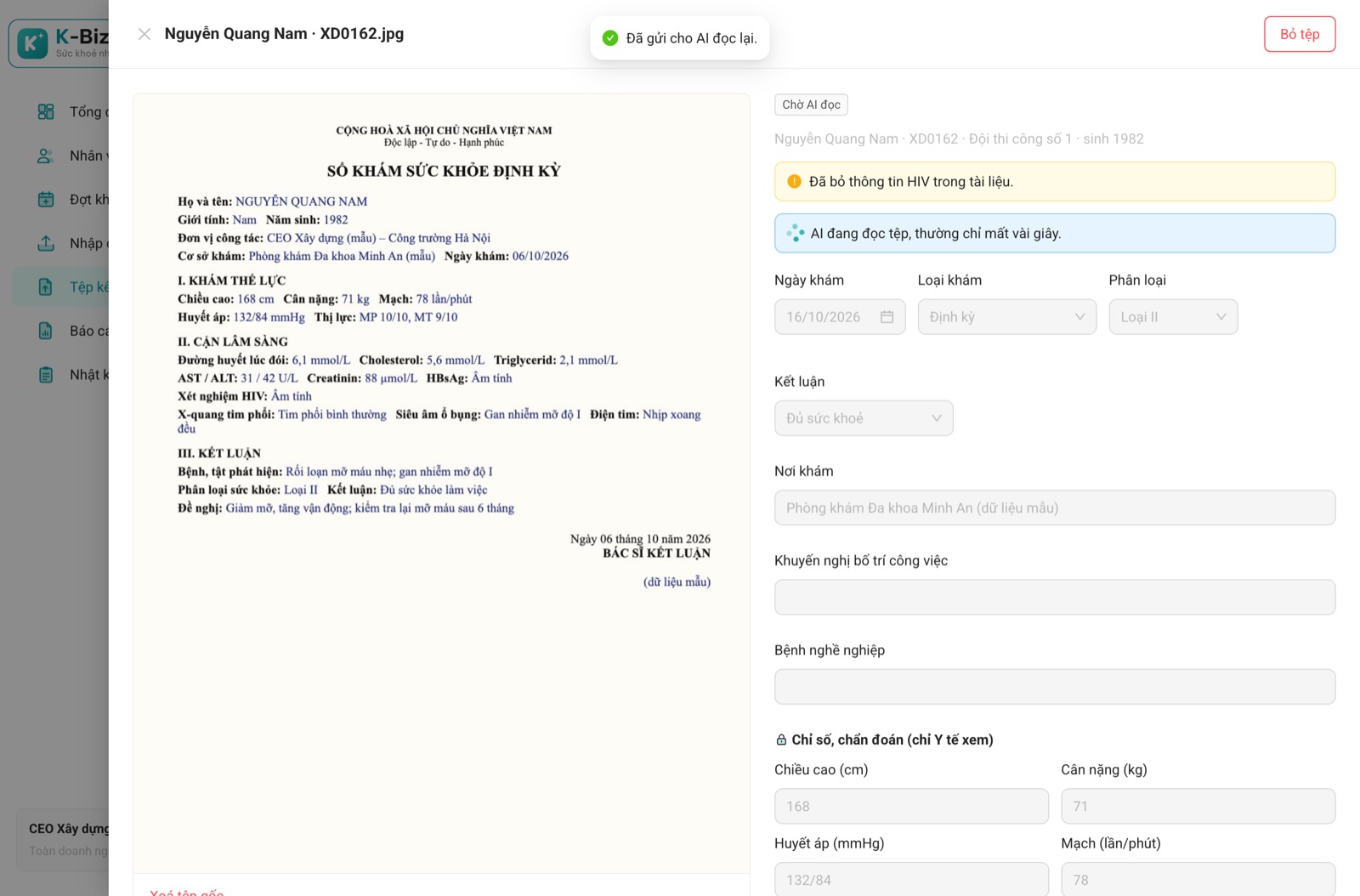Click the scanned health record document preview
This screenshot has width=1360, height=896.
(x=442, y=483)
